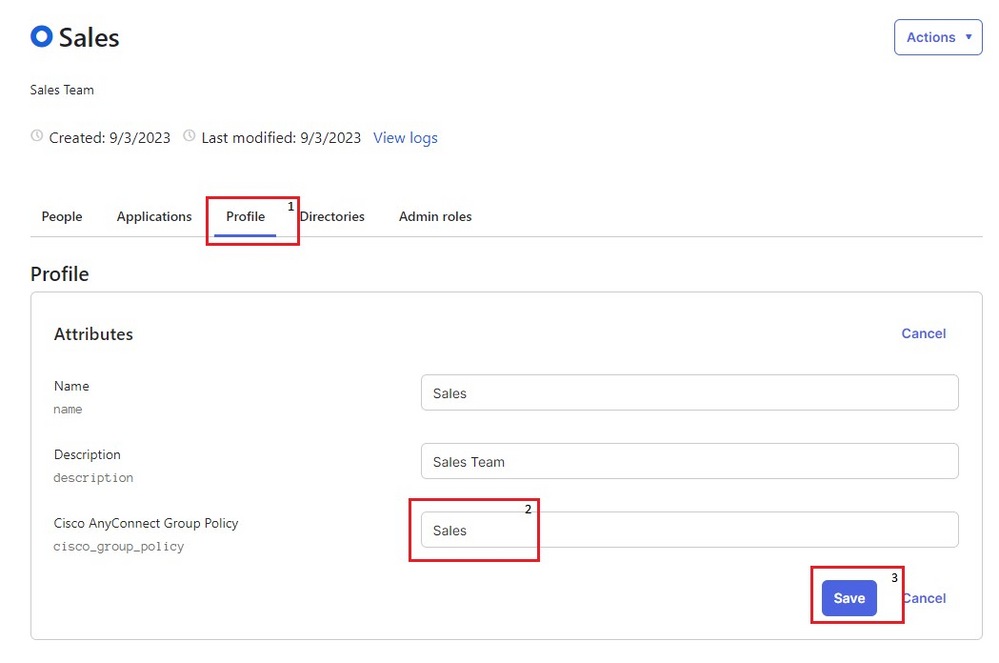
Task: Click the Sales group title heading
Action: (x=89, y=38)
